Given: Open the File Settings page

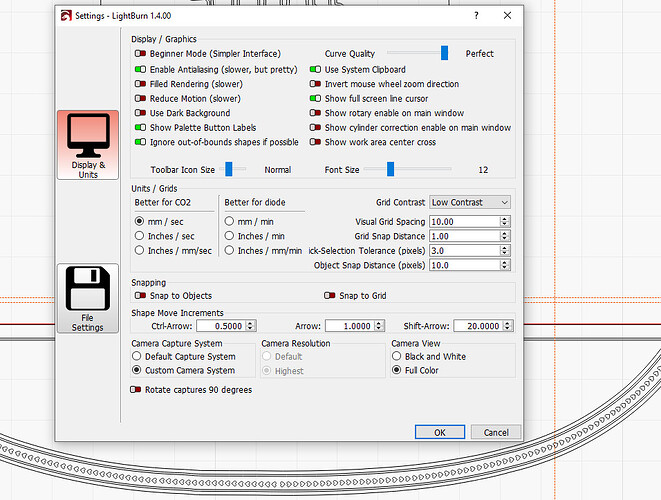Looking at the screenshot, I should [88, 299].
